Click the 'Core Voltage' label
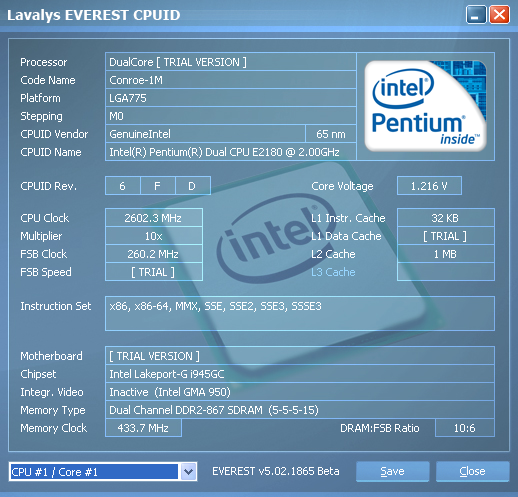 point(342,186)
